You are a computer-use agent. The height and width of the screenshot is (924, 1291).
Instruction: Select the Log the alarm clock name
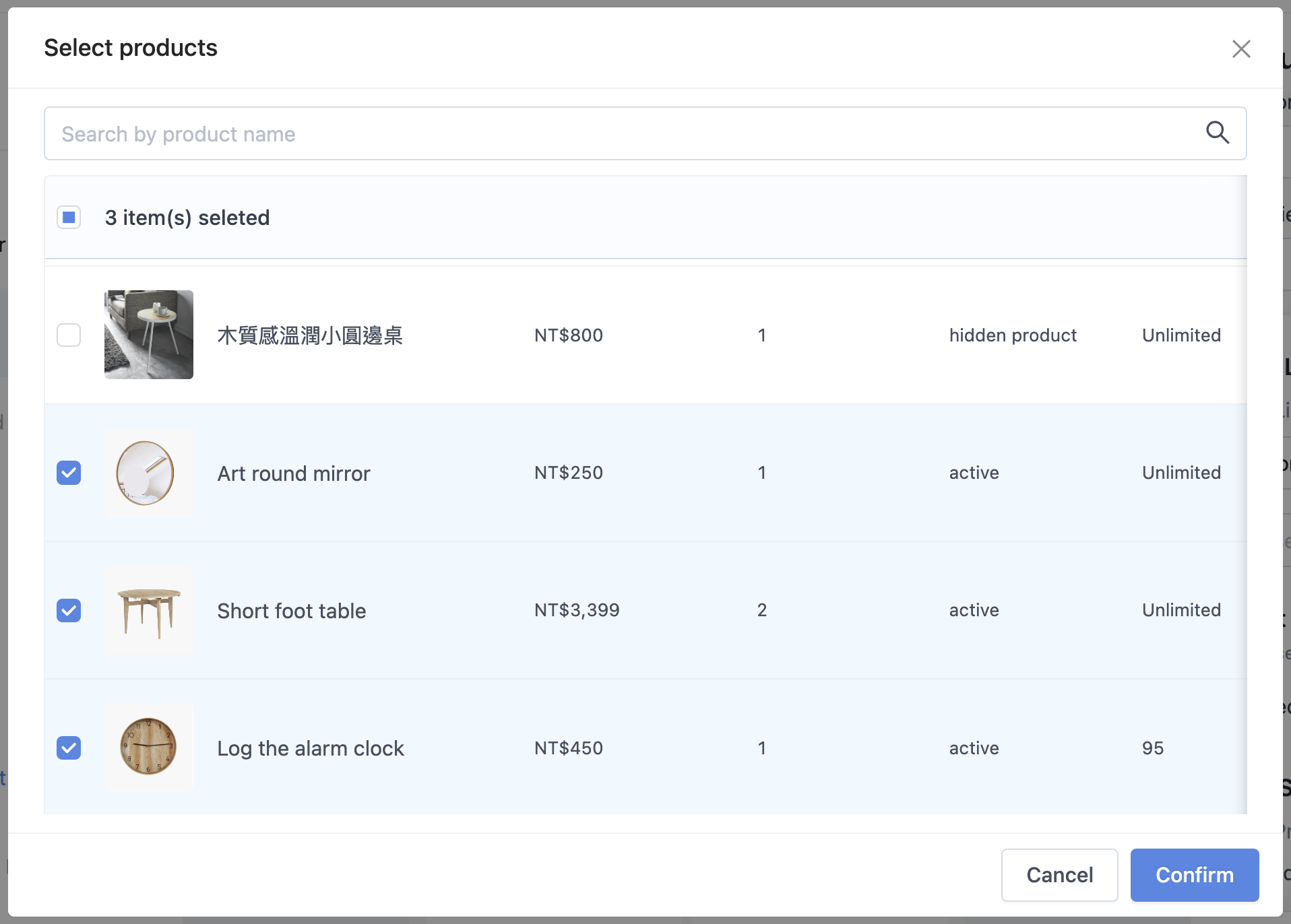tap(311, 748)
